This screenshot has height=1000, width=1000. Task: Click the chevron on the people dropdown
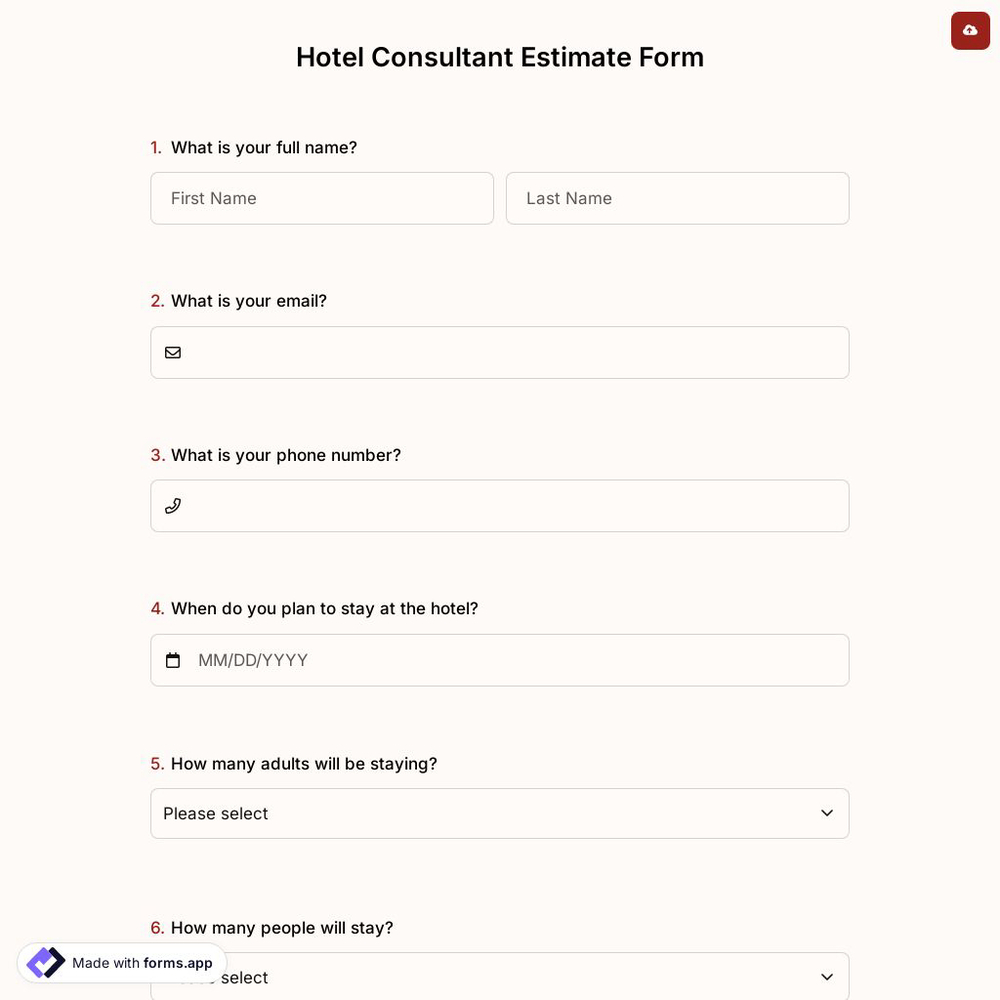(827, 977)
